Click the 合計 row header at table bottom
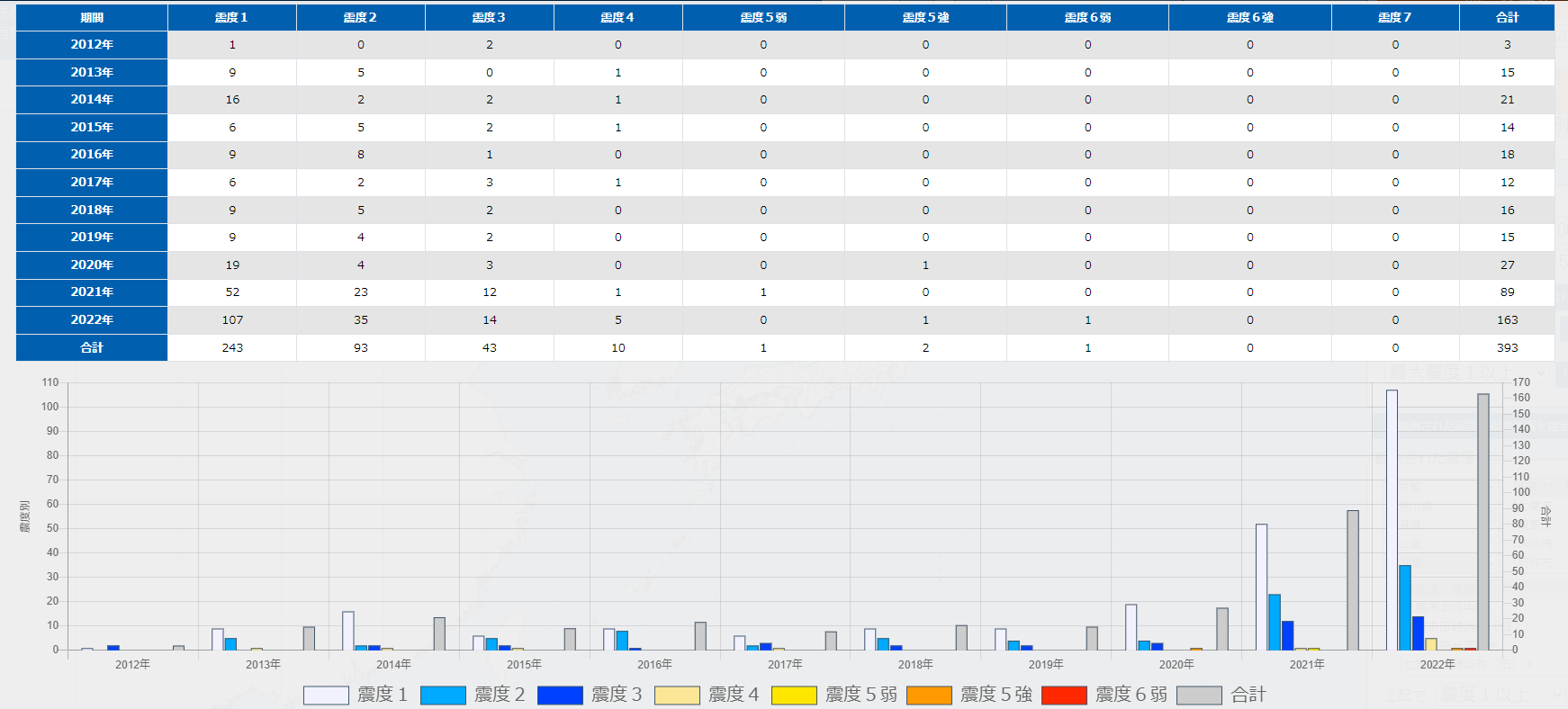Image resolution: width=1568 pixels, height=709 pixels. [x=92, y=347]
